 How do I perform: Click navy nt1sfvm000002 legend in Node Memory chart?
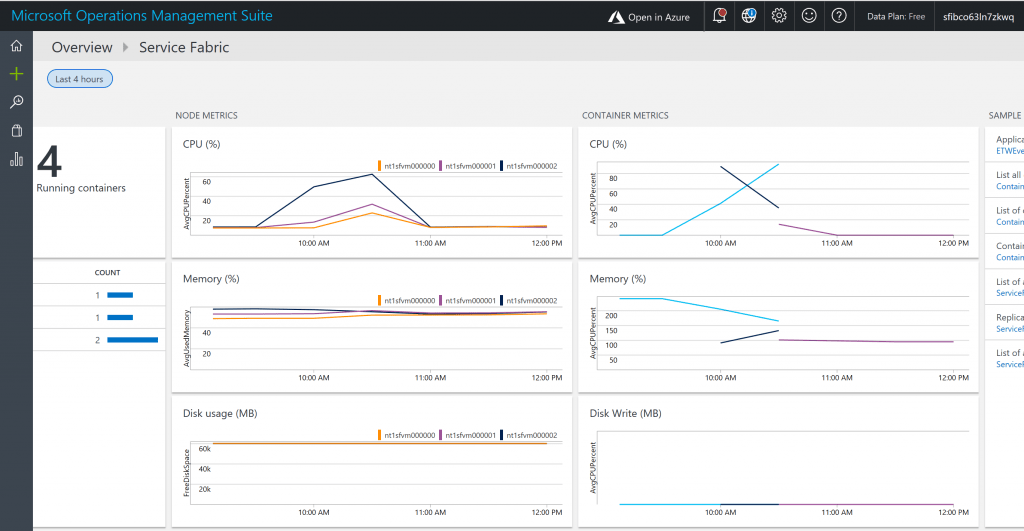(x=531, y=300)
